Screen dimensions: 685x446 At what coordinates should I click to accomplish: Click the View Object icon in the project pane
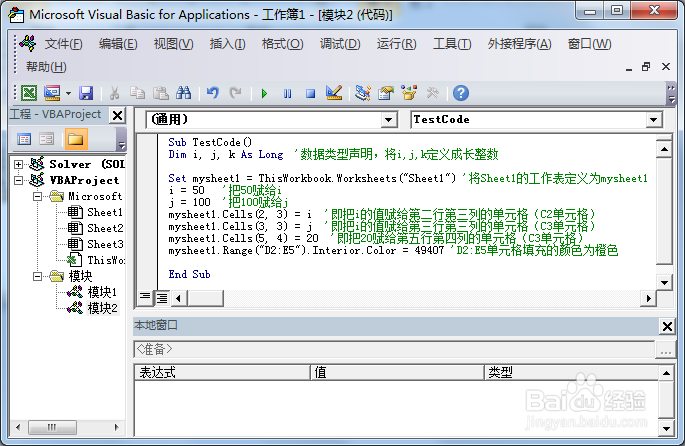pos(46,139)
